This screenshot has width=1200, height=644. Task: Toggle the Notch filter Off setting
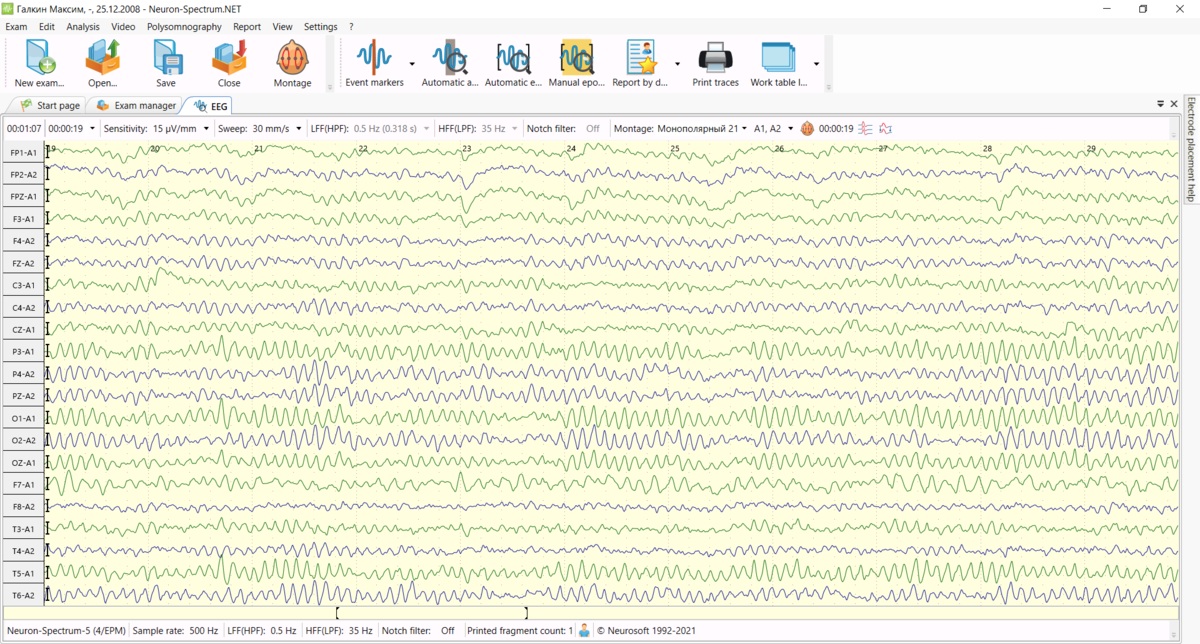593,128
